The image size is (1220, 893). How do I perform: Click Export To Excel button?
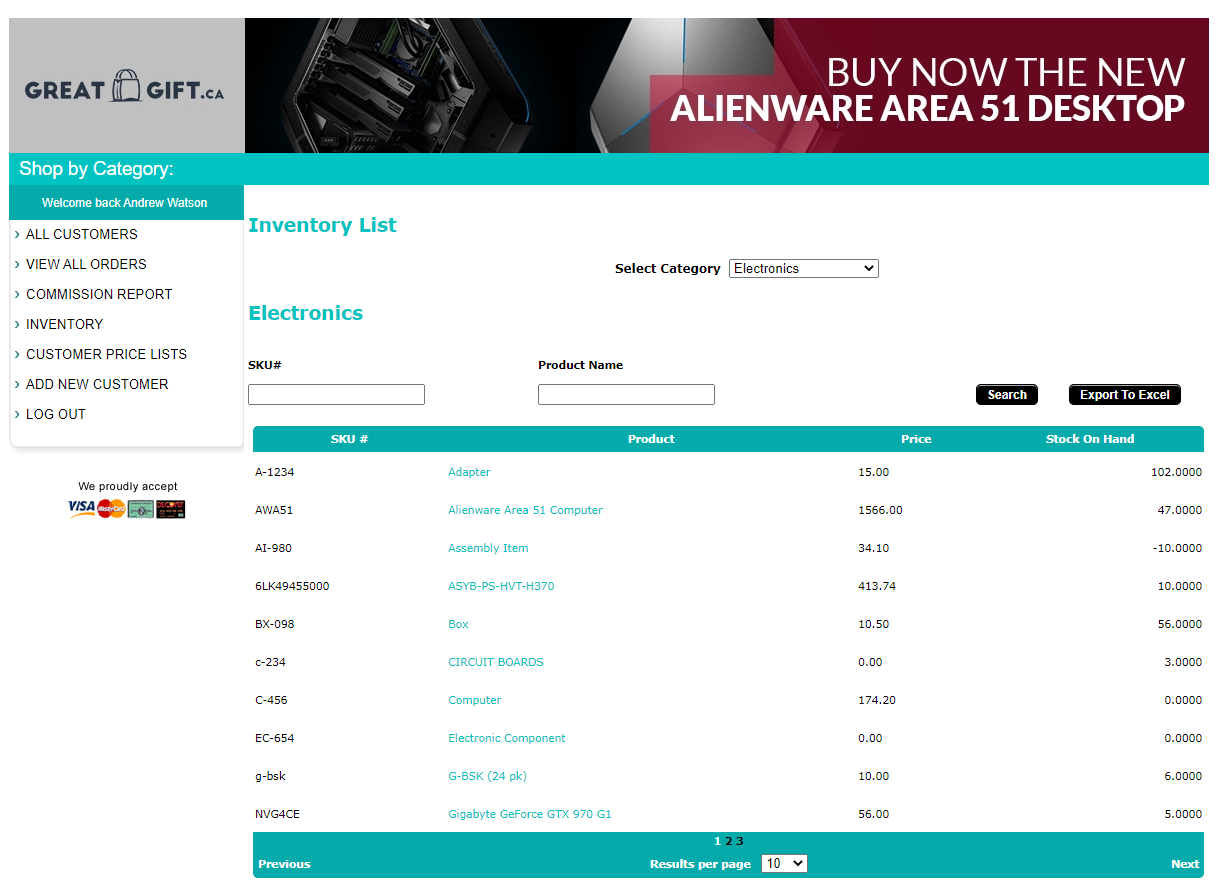pos(1124,395)
